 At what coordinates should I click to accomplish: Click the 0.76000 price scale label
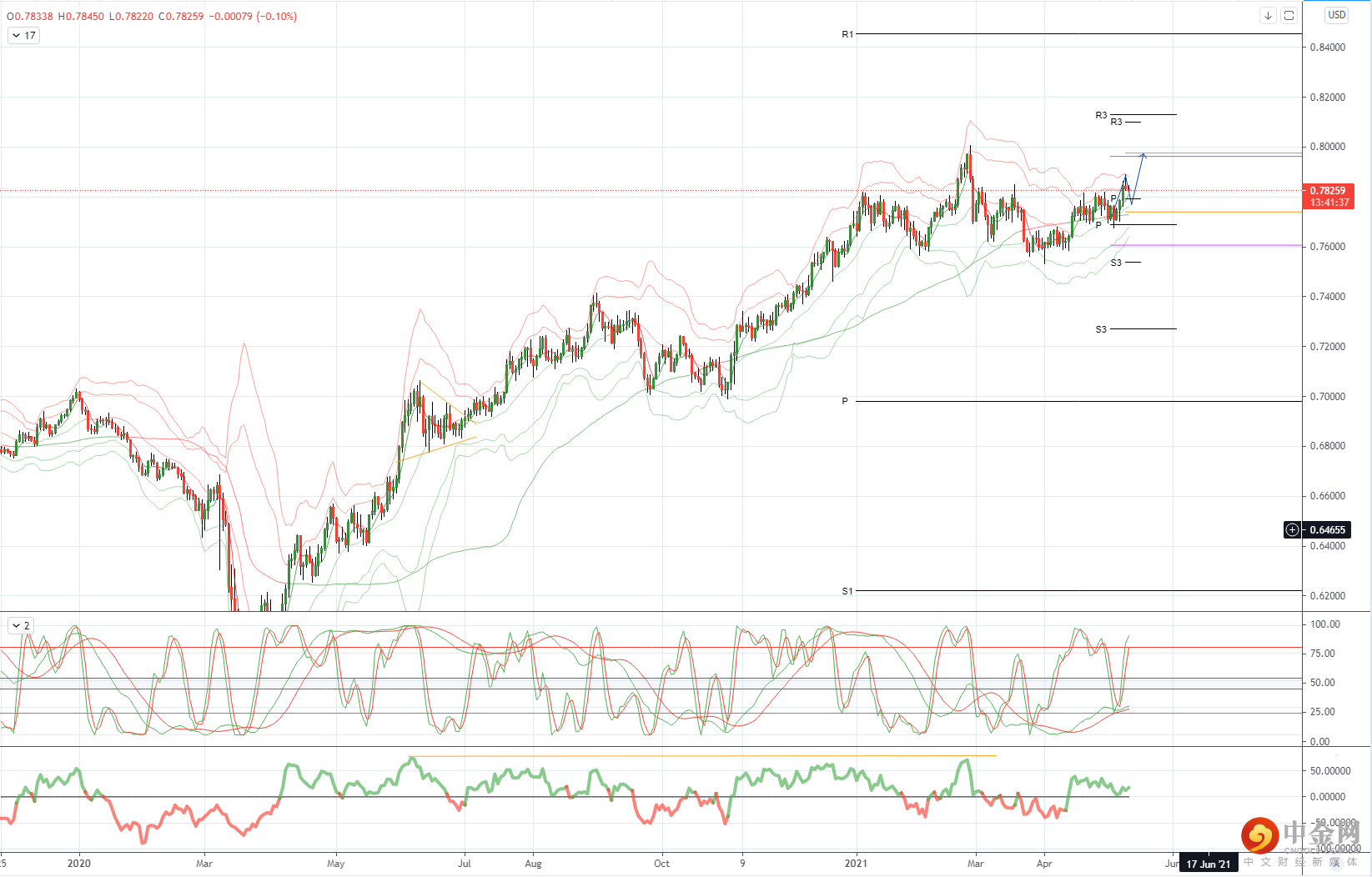(1328, 247)
